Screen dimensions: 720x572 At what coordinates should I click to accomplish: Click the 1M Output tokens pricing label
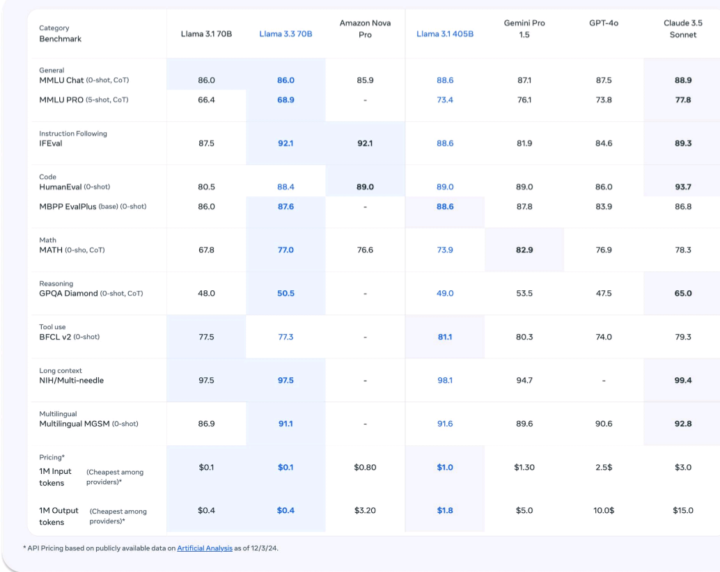pos(60,516)
